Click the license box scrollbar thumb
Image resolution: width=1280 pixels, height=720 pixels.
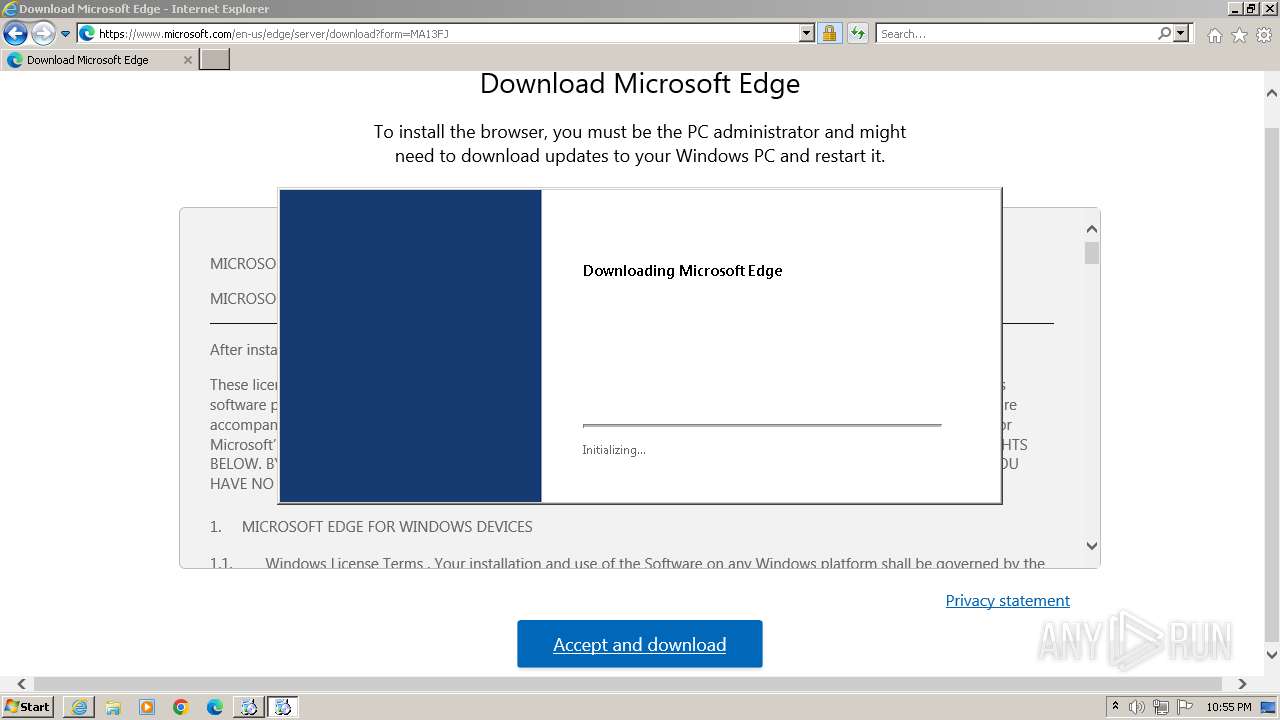(1091, 253)
